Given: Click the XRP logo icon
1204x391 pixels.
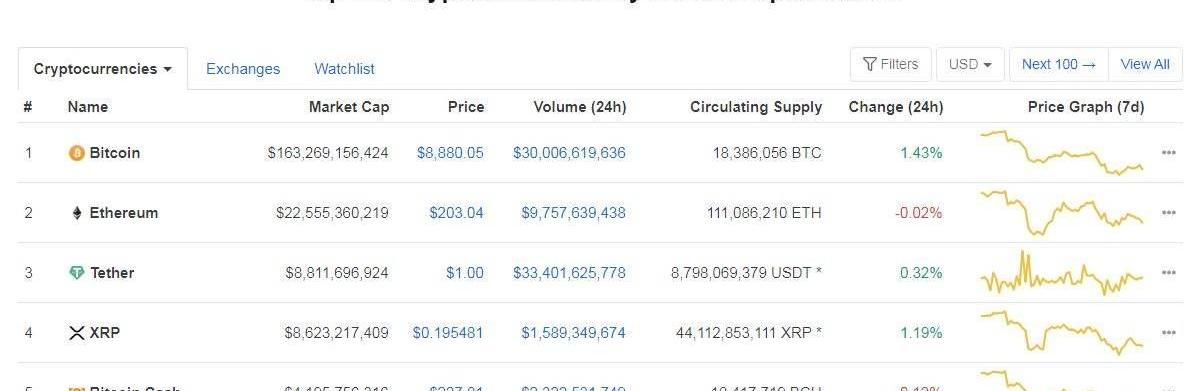Looking at the screenshot, I should [76, 333].
